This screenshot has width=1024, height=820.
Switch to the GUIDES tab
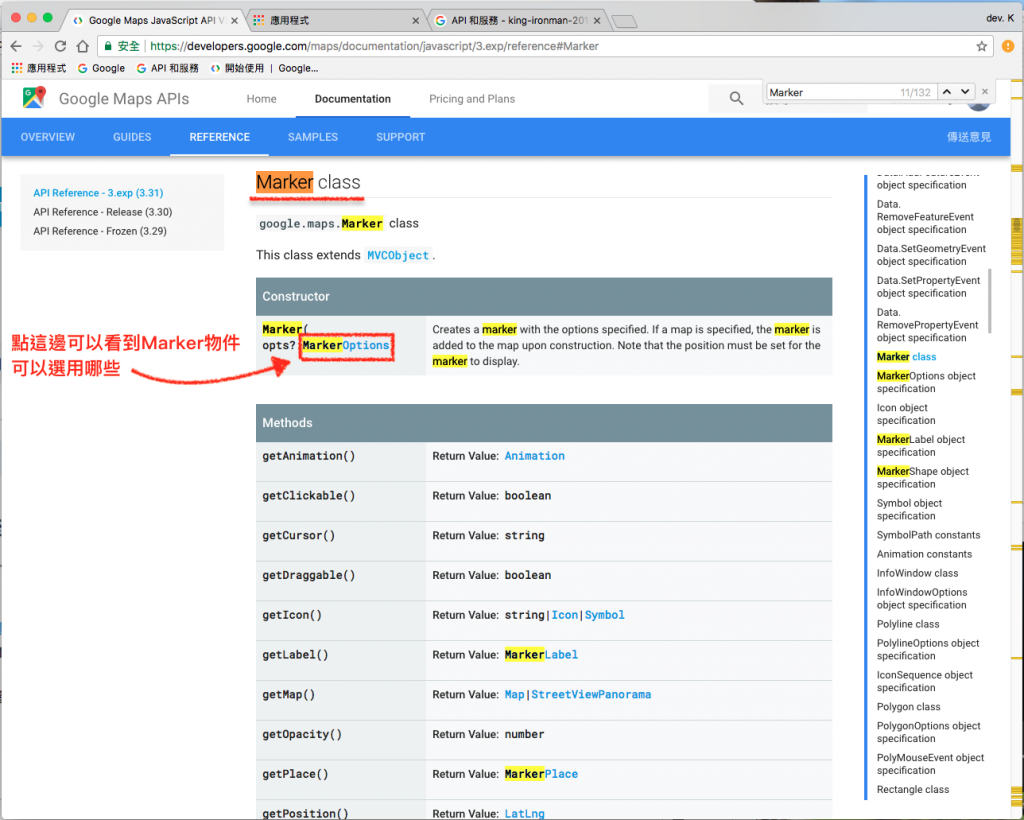(132, 137)
